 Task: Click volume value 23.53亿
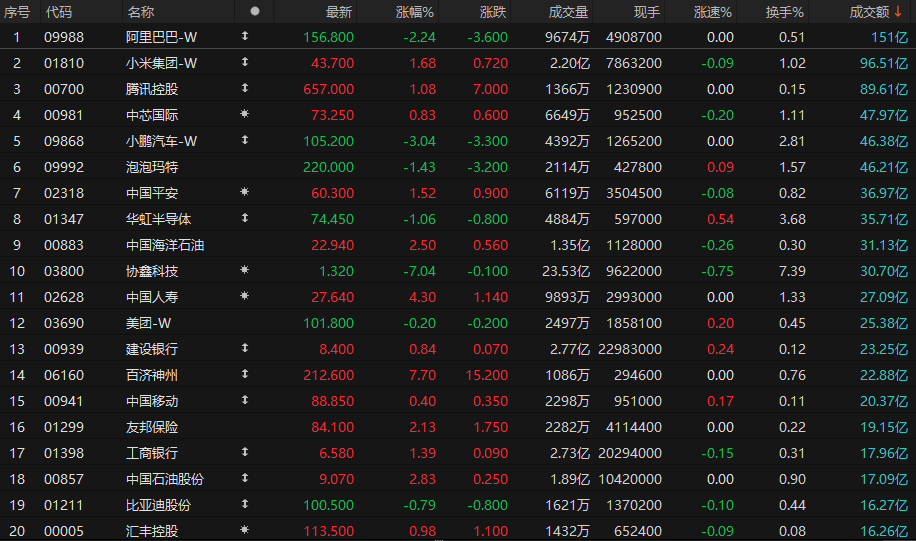click(566, 271)
